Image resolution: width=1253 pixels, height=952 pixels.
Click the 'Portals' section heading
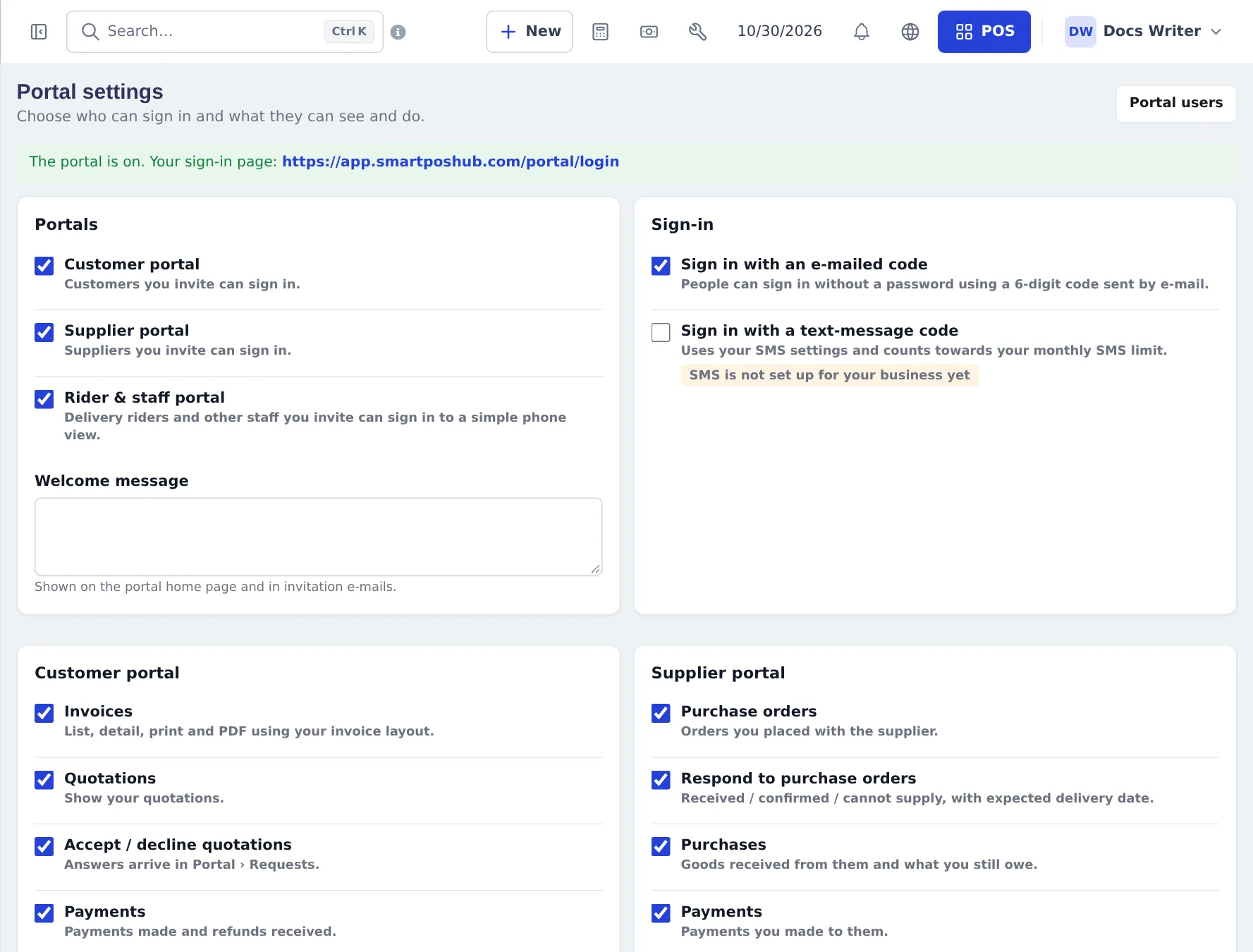coord(66,224)
